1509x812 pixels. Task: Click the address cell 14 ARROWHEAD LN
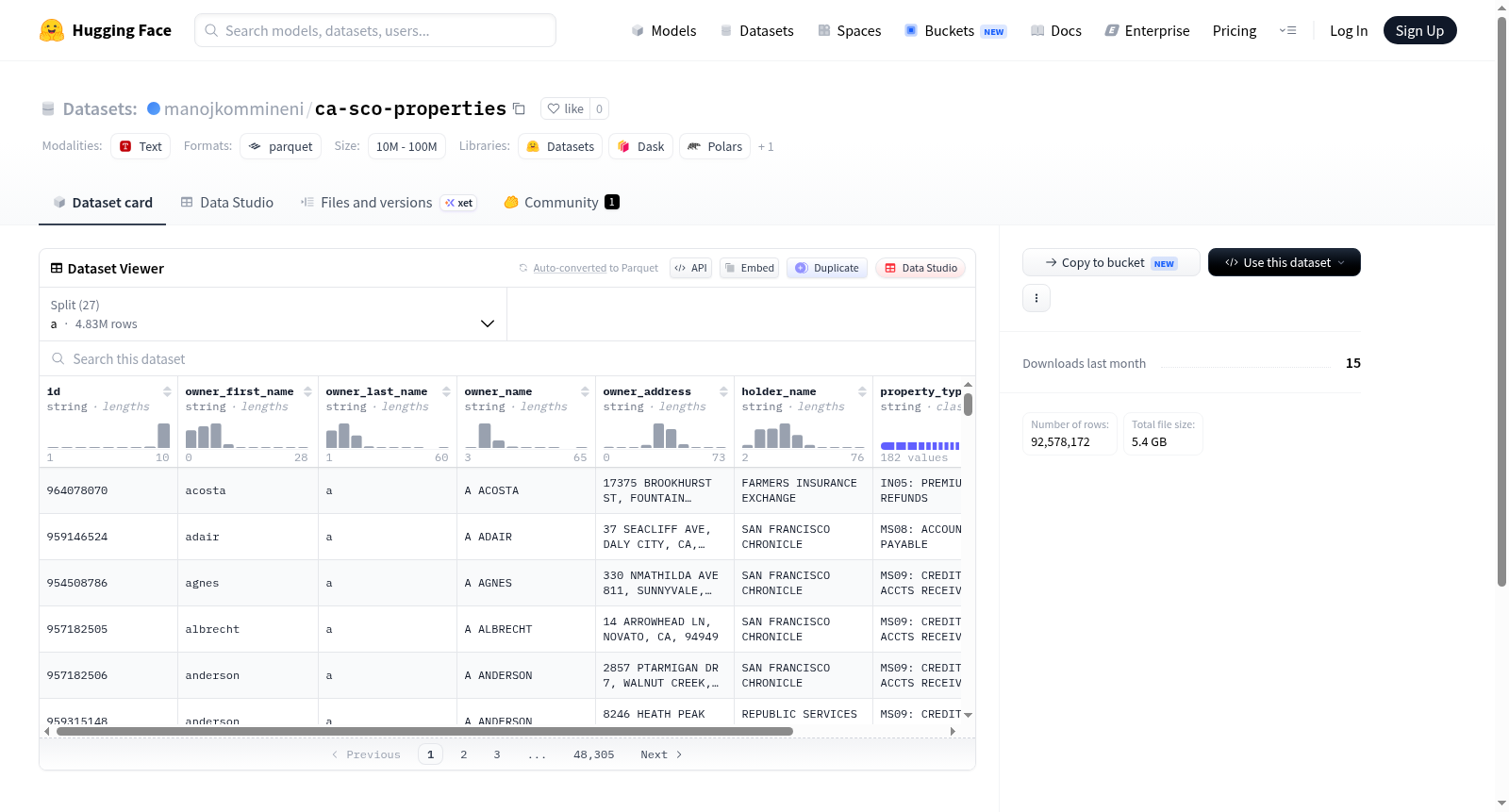tap(665, 629)
